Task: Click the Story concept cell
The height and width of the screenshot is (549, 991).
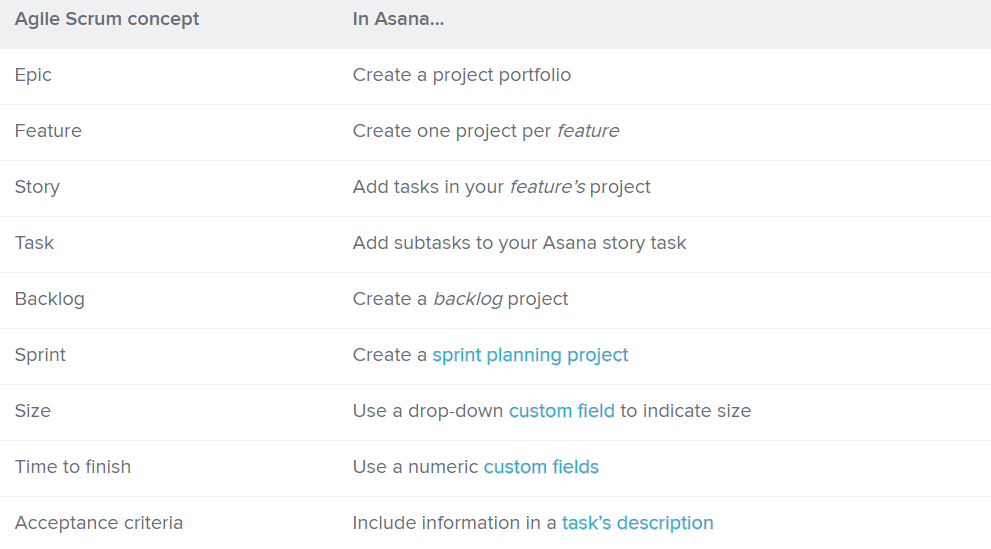Action: point(37,187)
